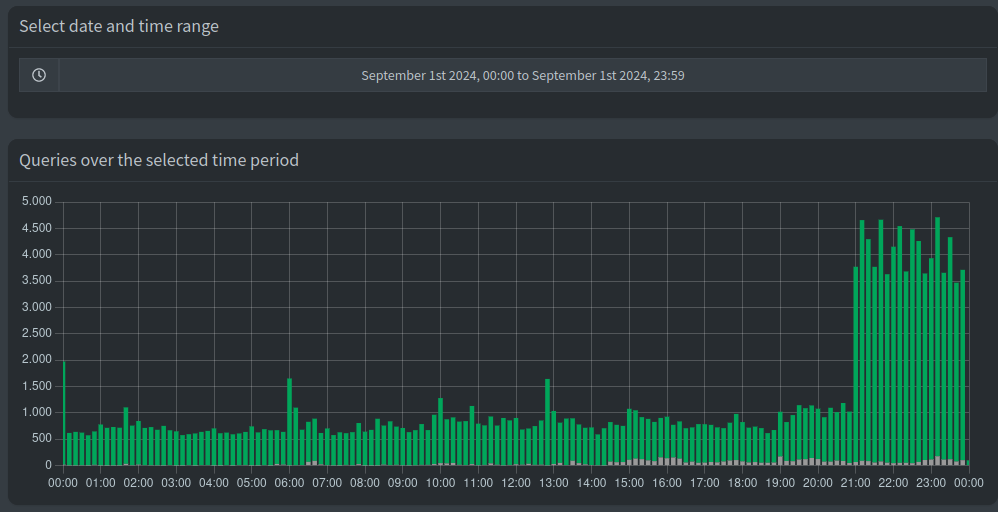Click the 3.500 y-axis label

pyautogui.click(x=37, y=281)
